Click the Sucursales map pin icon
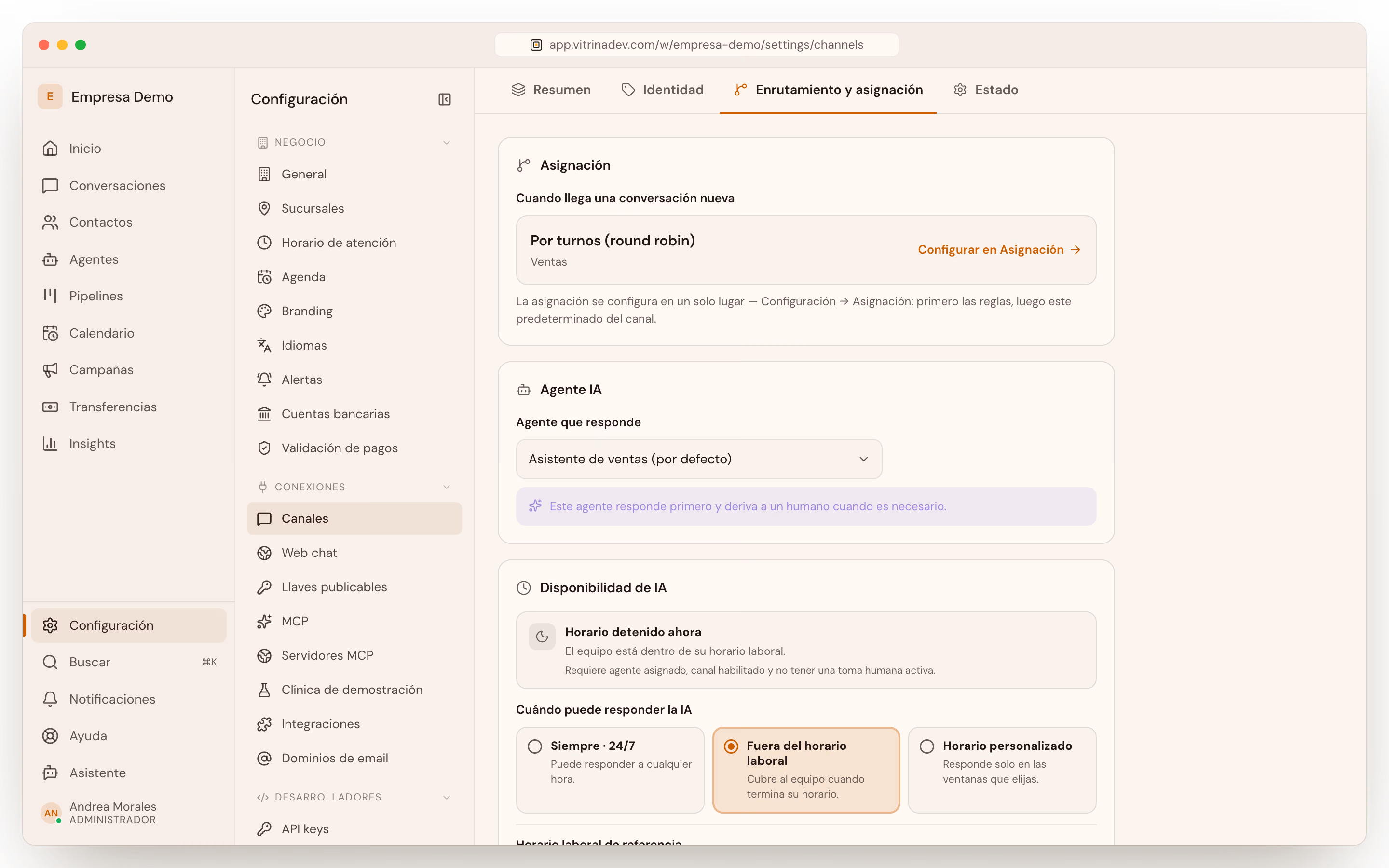This screenshot has height=868, width=1389. pos(264,208)
